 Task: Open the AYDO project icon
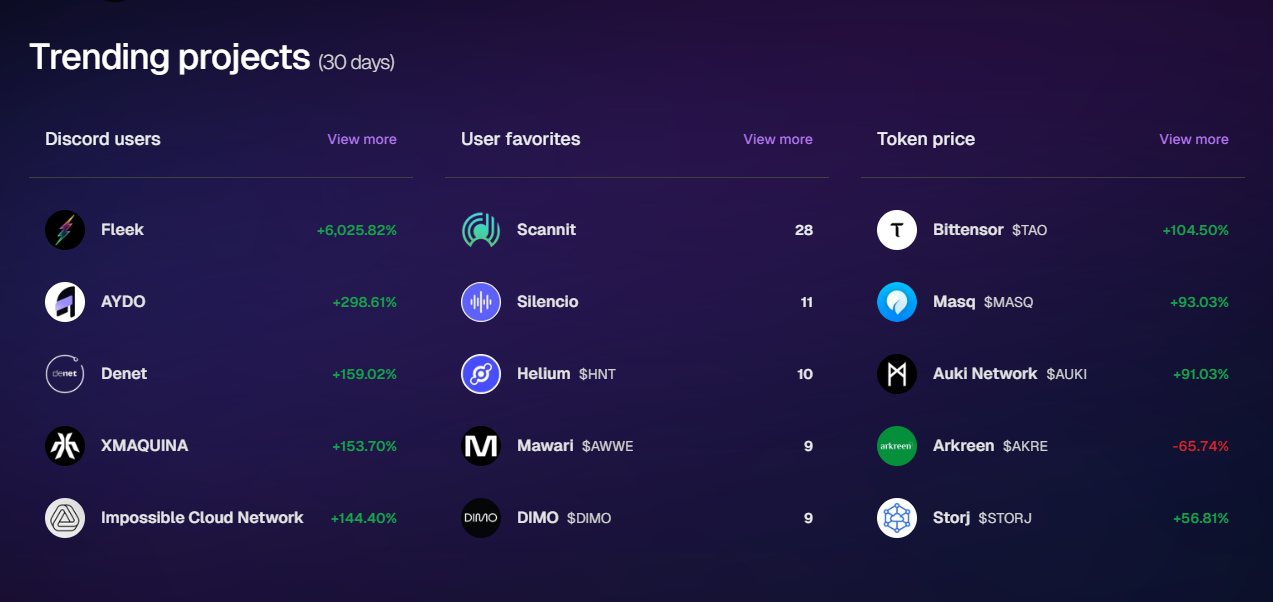tap(65, 302)
